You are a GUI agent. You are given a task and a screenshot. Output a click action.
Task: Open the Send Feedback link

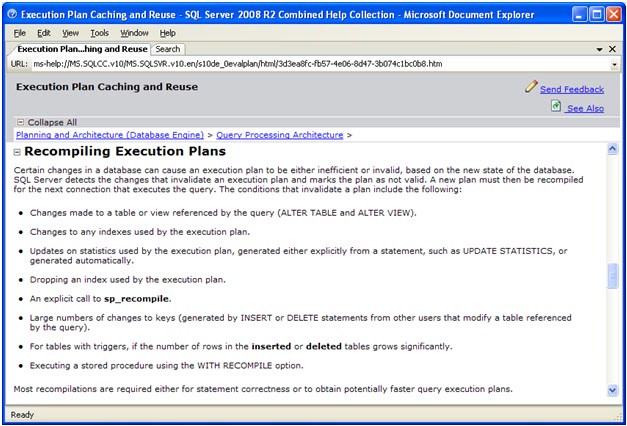point(572,89)
